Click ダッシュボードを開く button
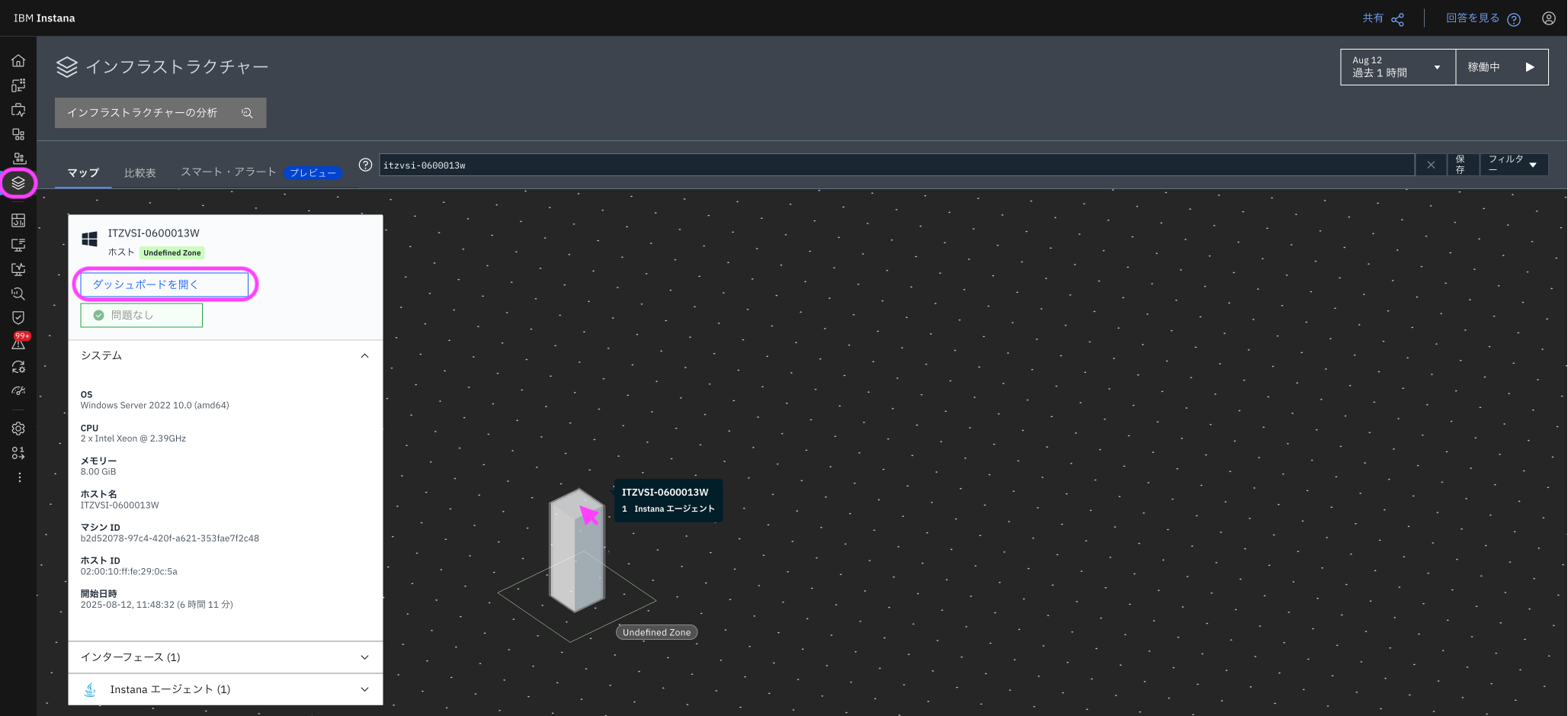The width and height of the screenshot is (1568, 716). tap(165, 284)
